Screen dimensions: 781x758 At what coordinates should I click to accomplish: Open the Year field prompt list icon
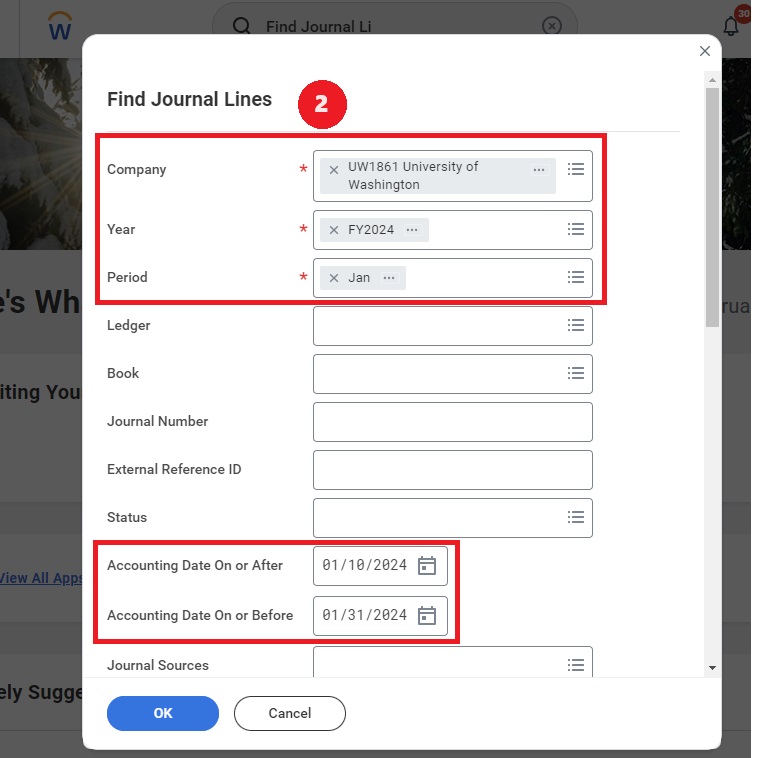[575, 229]
